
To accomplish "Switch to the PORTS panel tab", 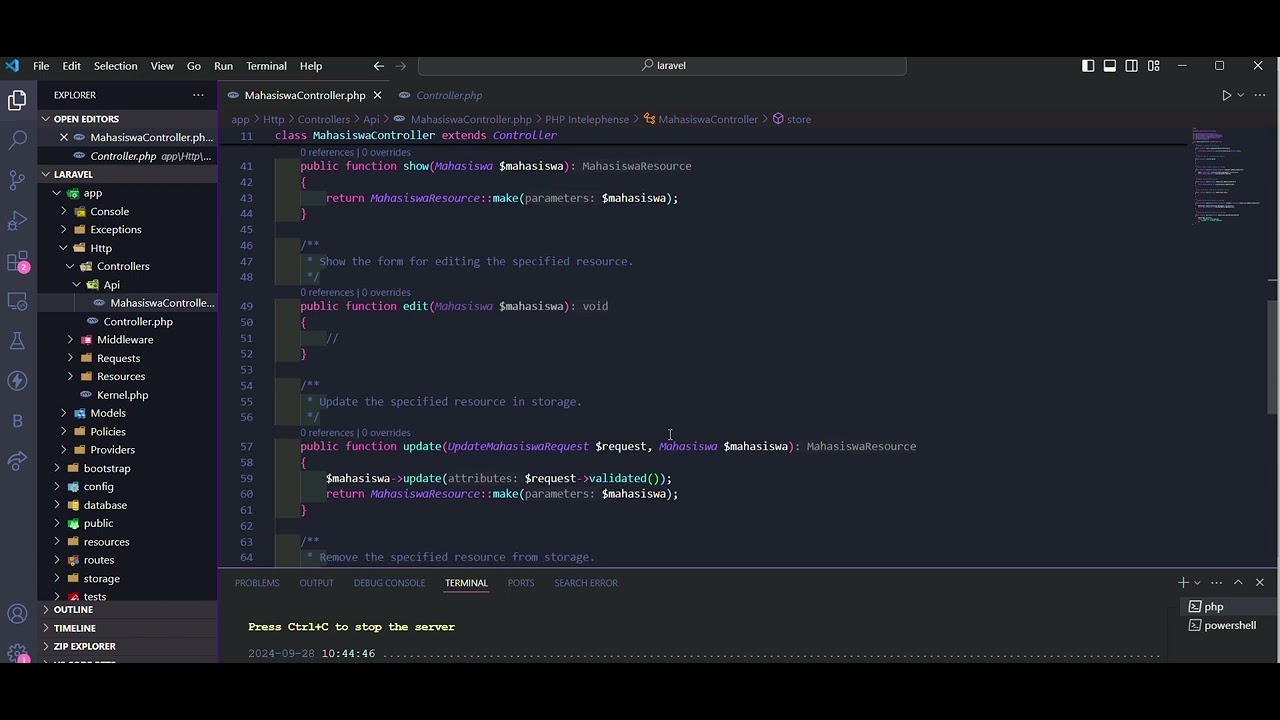I will tap(521, 583).
